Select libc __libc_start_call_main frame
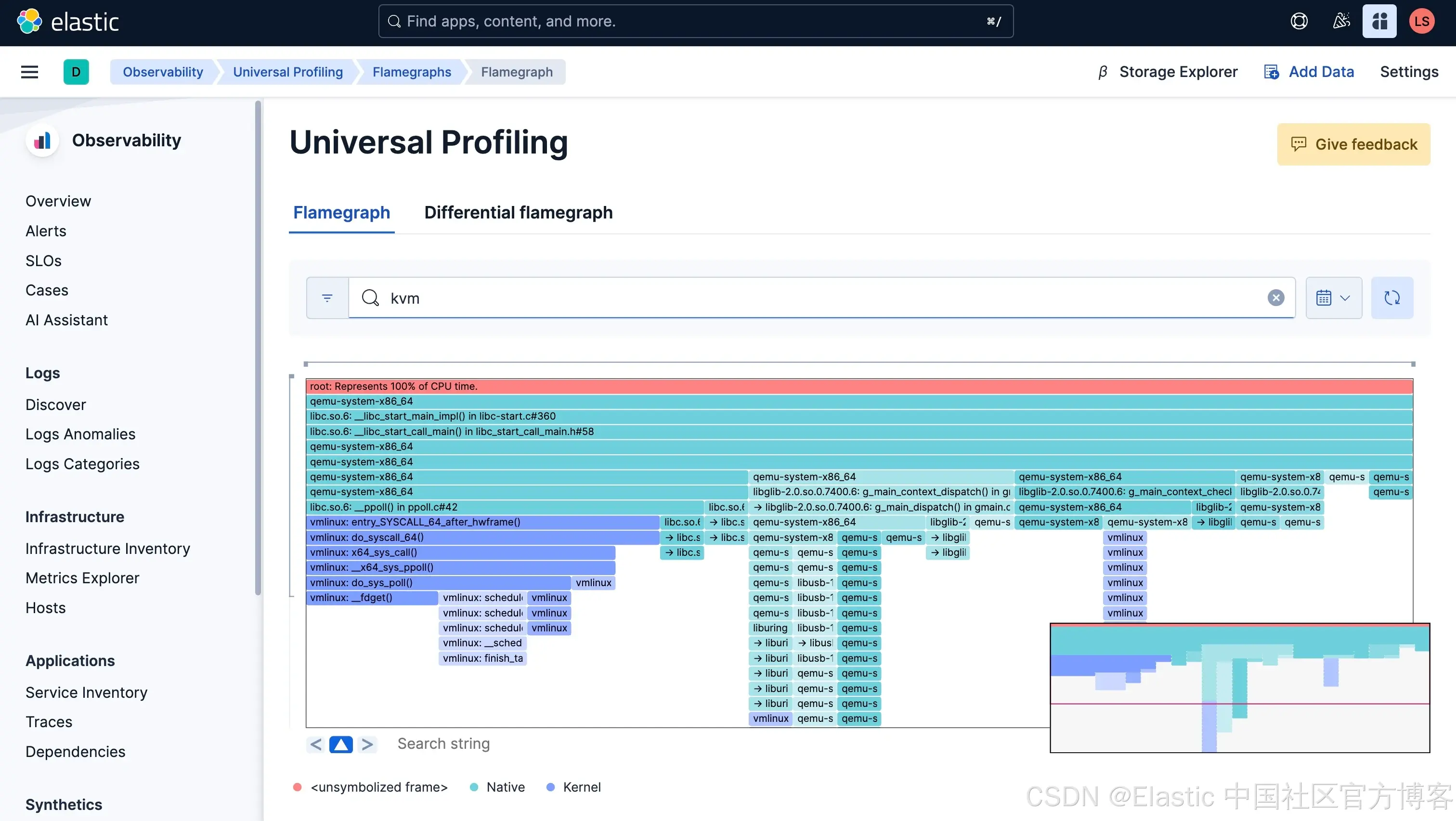This screenshot has width=1456, height=821. tap(859, 432)
